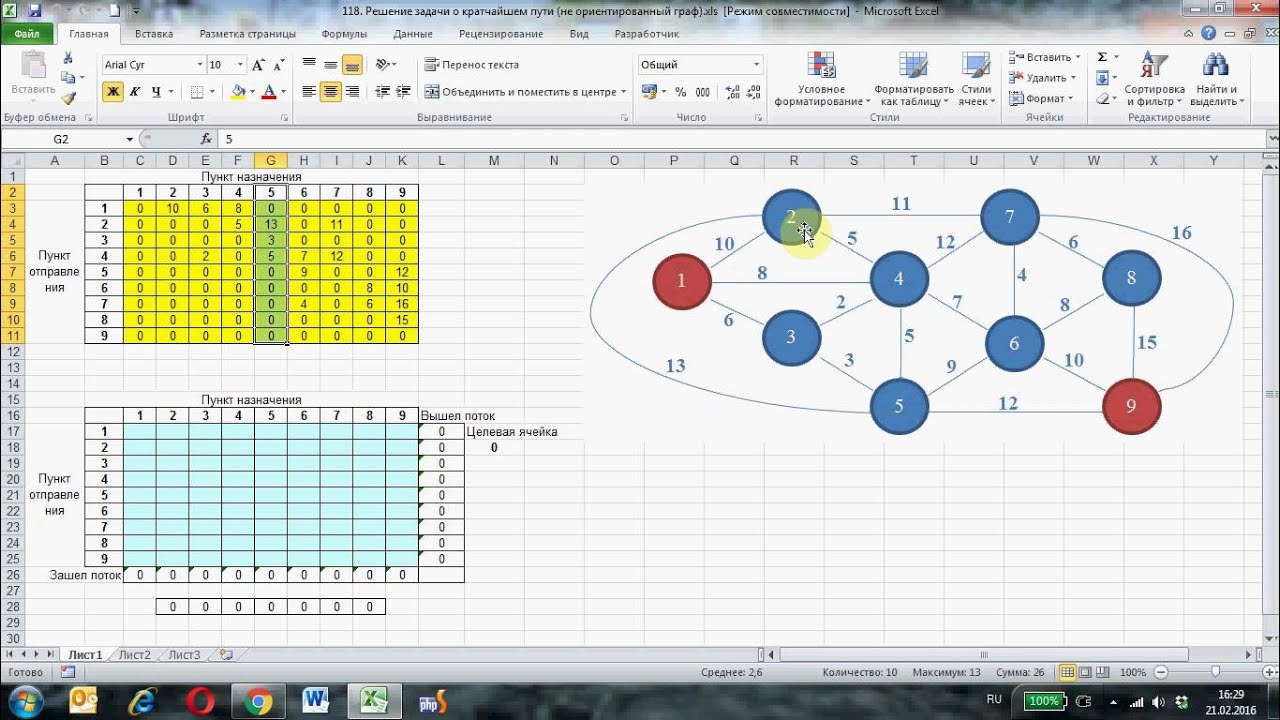Select the Лист3 sheet tab
Image resolution: width=1280 pixels, height=720 pixels.
coord(184,655)
